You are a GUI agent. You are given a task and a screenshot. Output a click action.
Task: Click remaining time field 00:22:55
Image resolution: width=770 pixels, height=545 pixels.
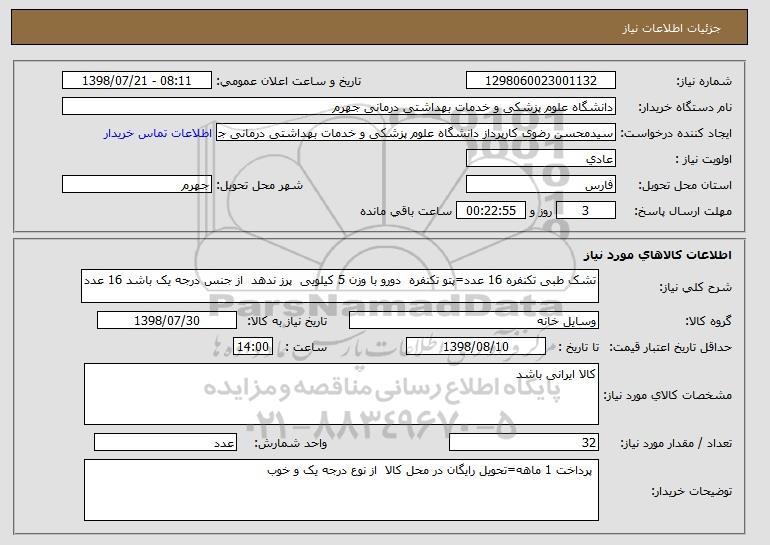(491, 211)
